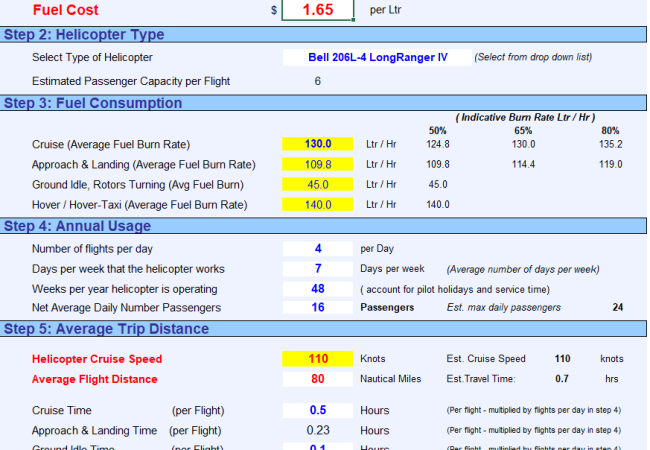Click the 65% cruise burn rate 130.0
Screen dimensions: 650x450
coord(523,144)
